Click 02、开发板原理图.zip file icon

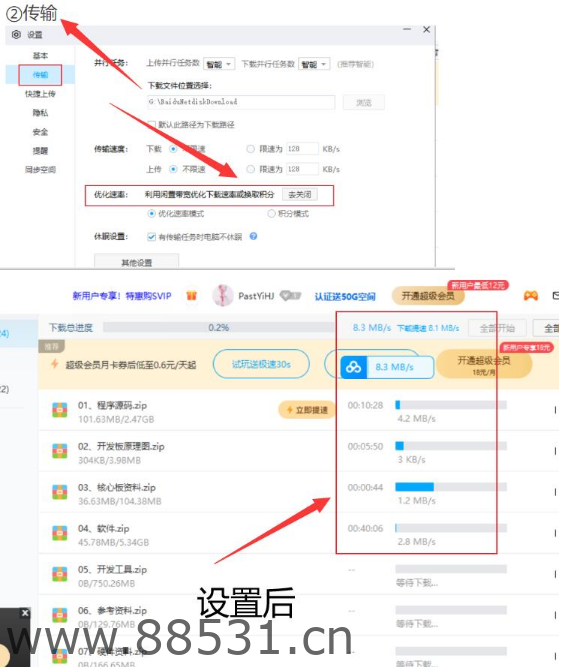60,450
